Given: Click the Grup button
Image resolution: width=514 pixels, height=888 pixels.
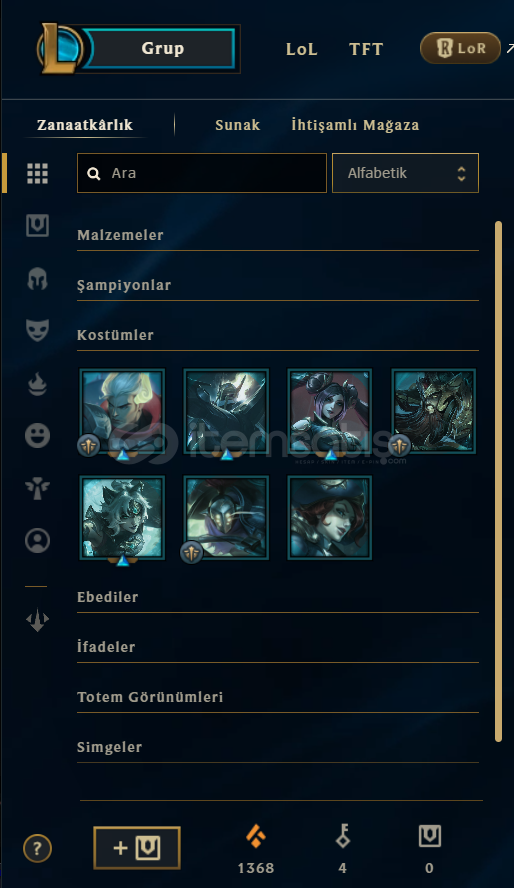Looking at the screenshot, I should [162, 49].
